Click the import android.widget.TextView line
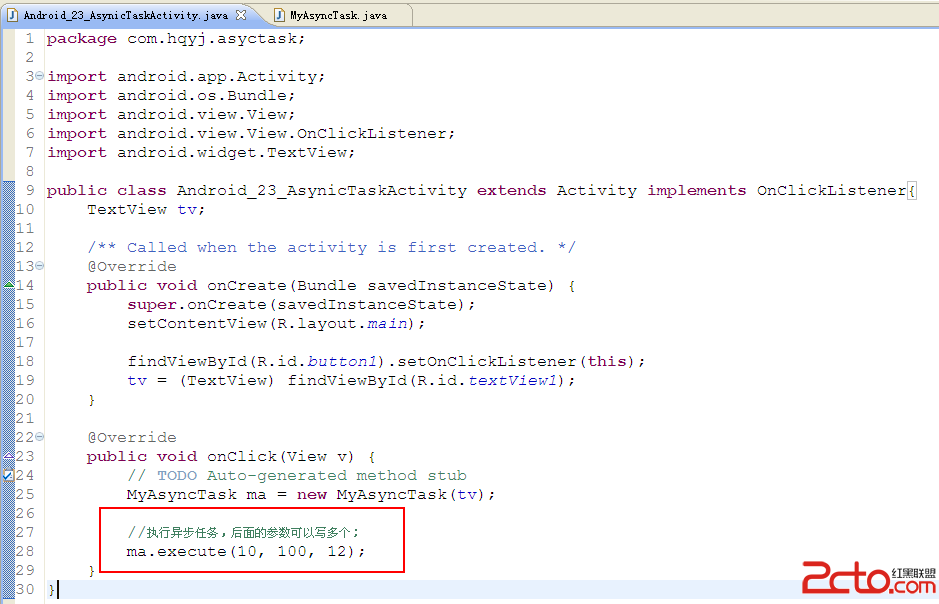This screenshot has height=604, width=939. [201, 153]
